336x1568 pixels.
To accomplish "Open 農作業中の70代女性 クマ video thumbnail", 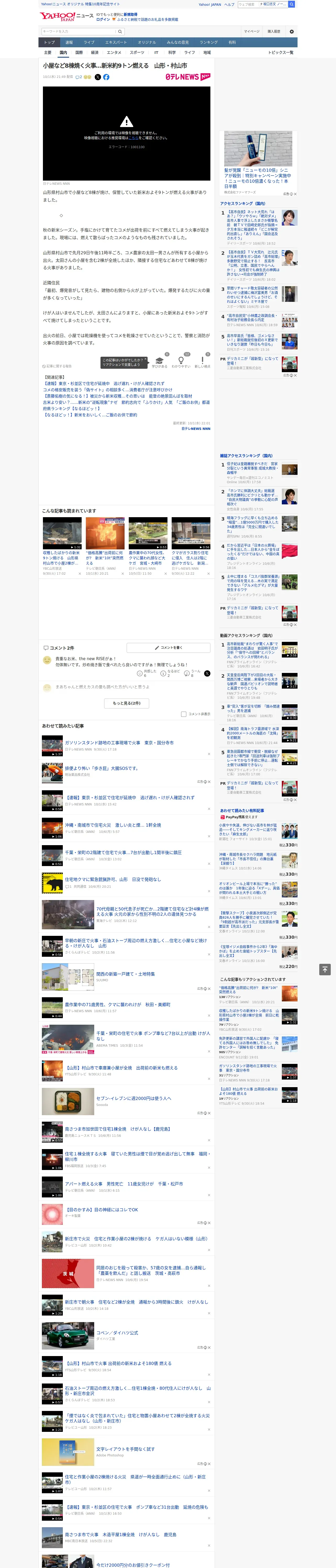I will (x=148, y=533).
